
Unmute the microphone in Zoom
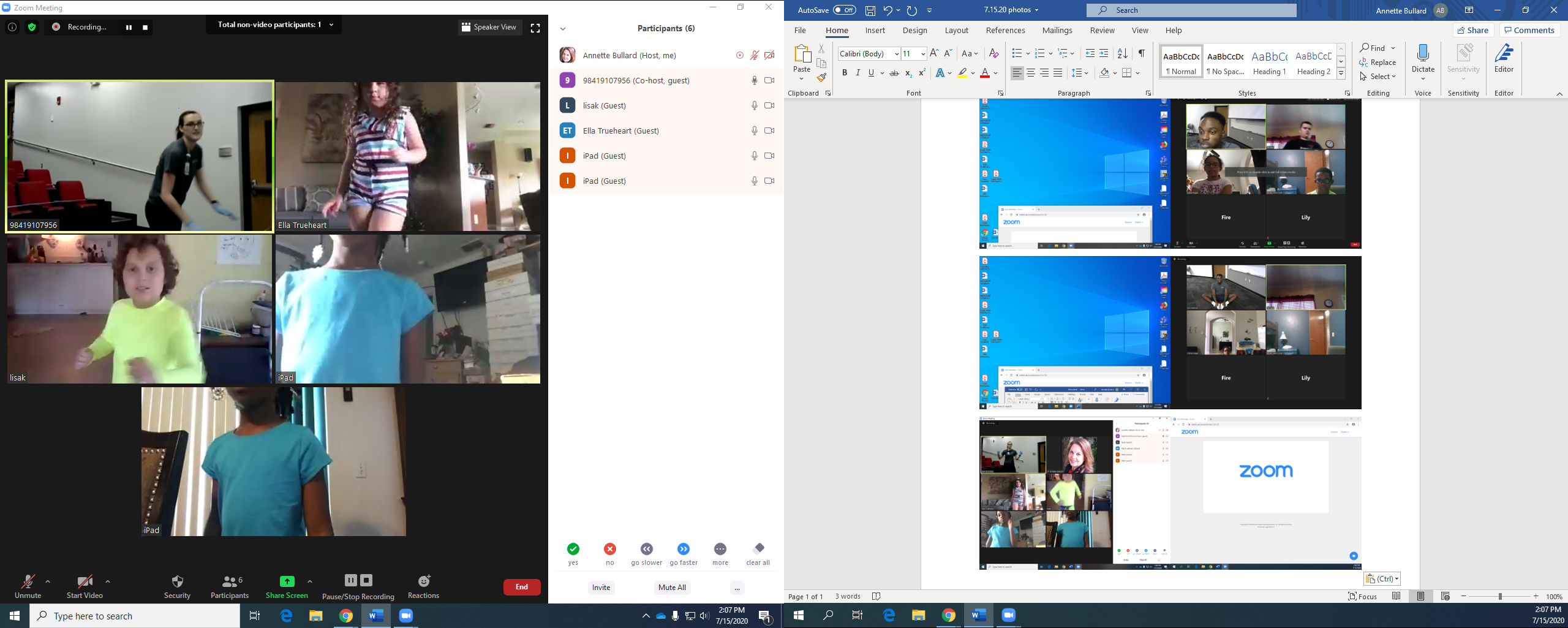28,582
